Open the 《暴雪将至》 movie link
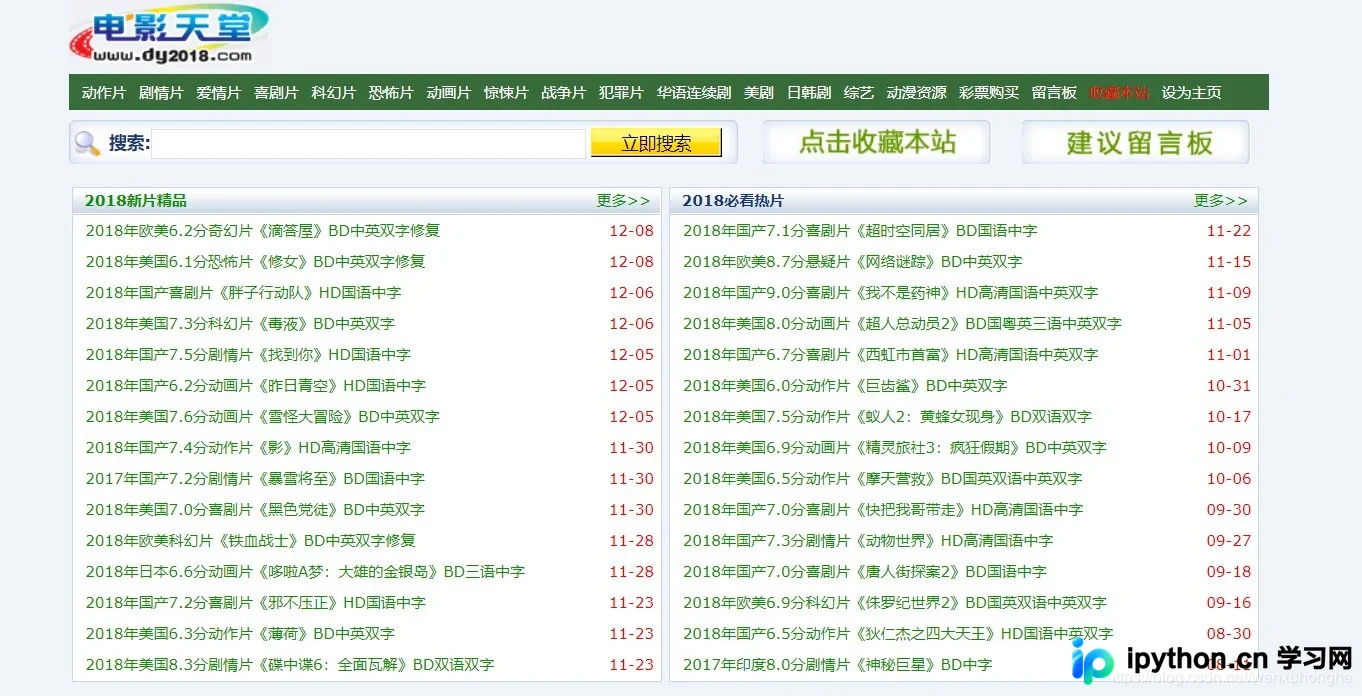This screenshot has width=1362, height=696. tap(255, 479)
